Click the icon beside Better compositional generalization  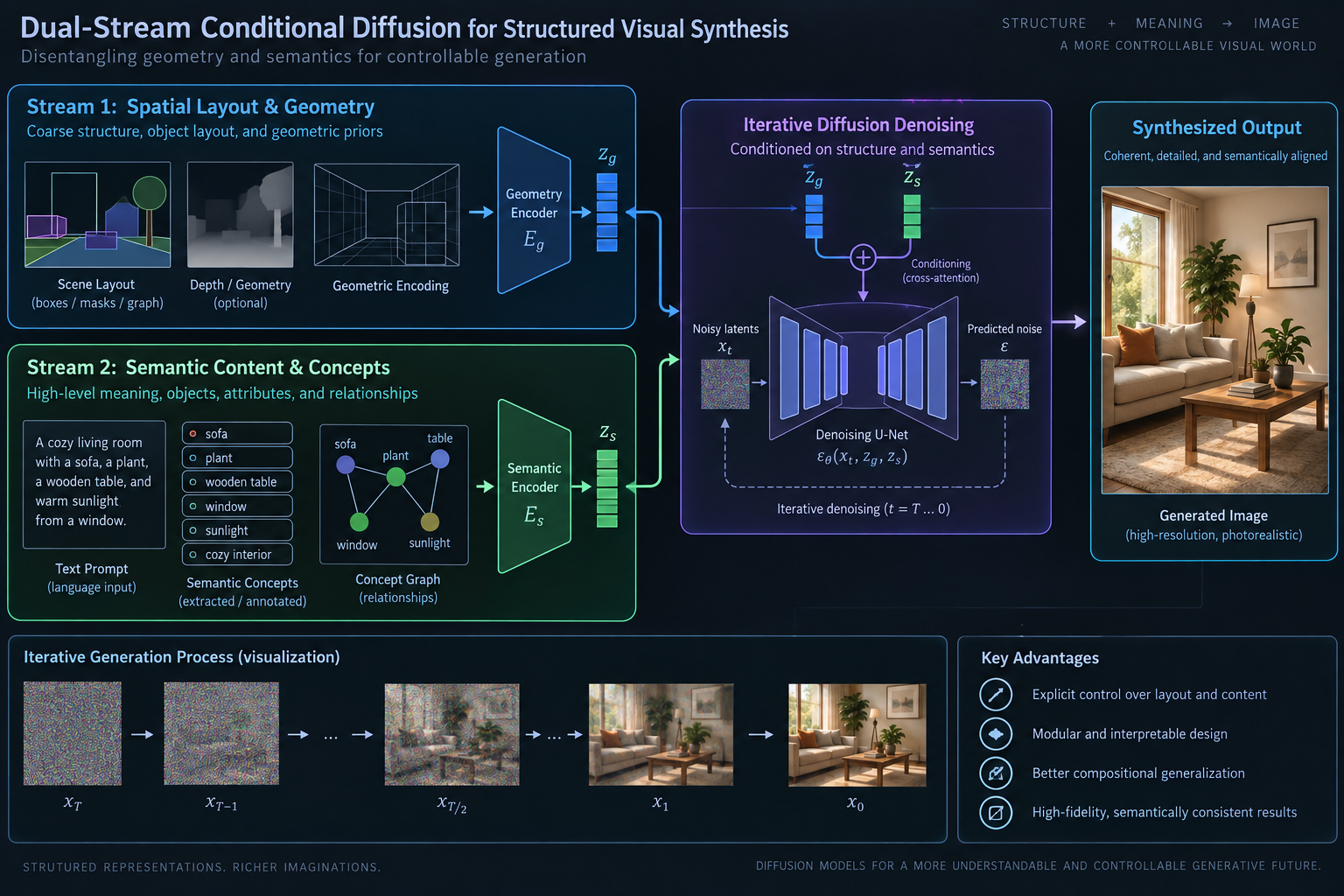[x=996, y=773]
